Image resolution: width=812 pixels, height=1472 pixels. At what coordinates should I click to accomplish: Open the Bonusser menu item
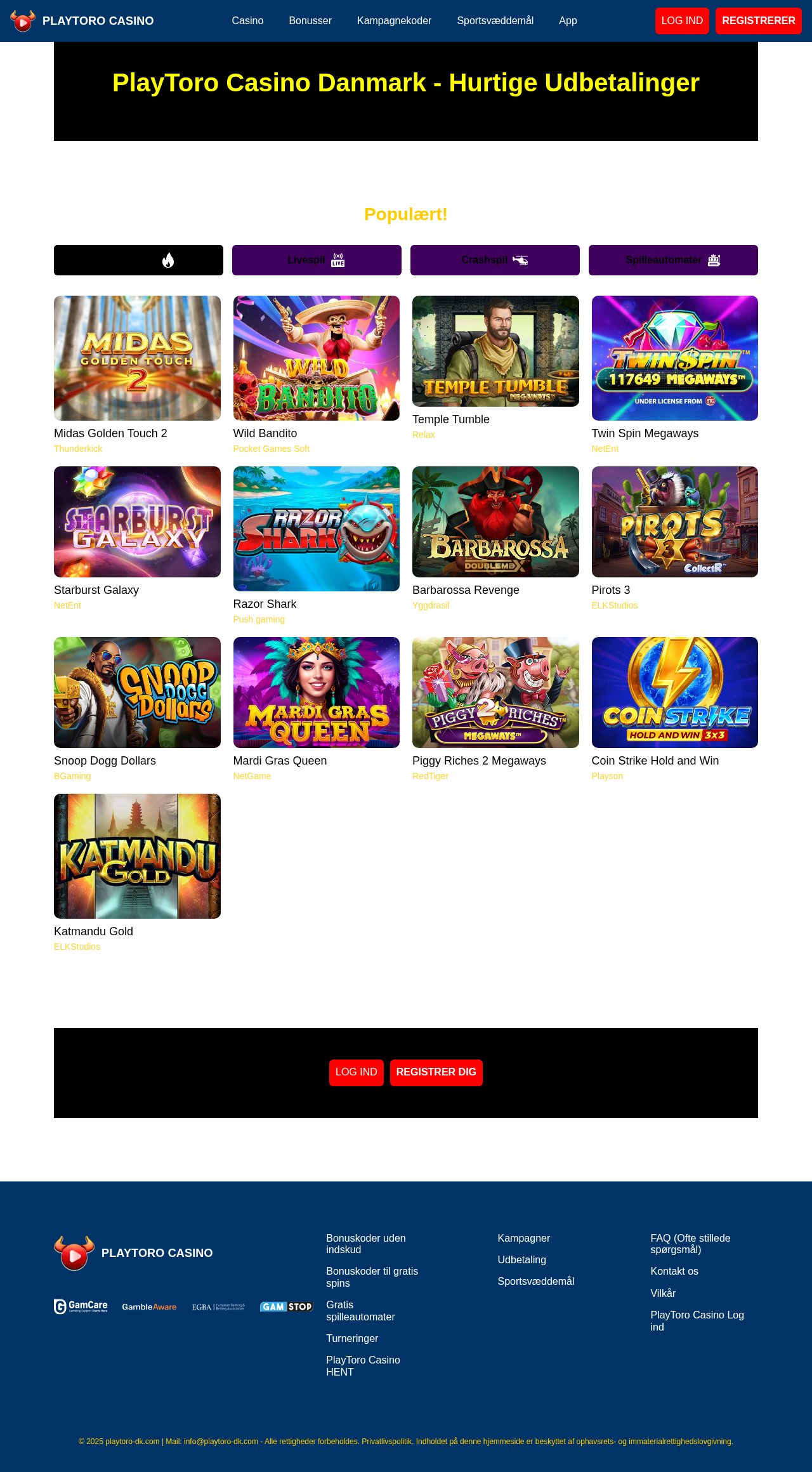pos(310,21)
